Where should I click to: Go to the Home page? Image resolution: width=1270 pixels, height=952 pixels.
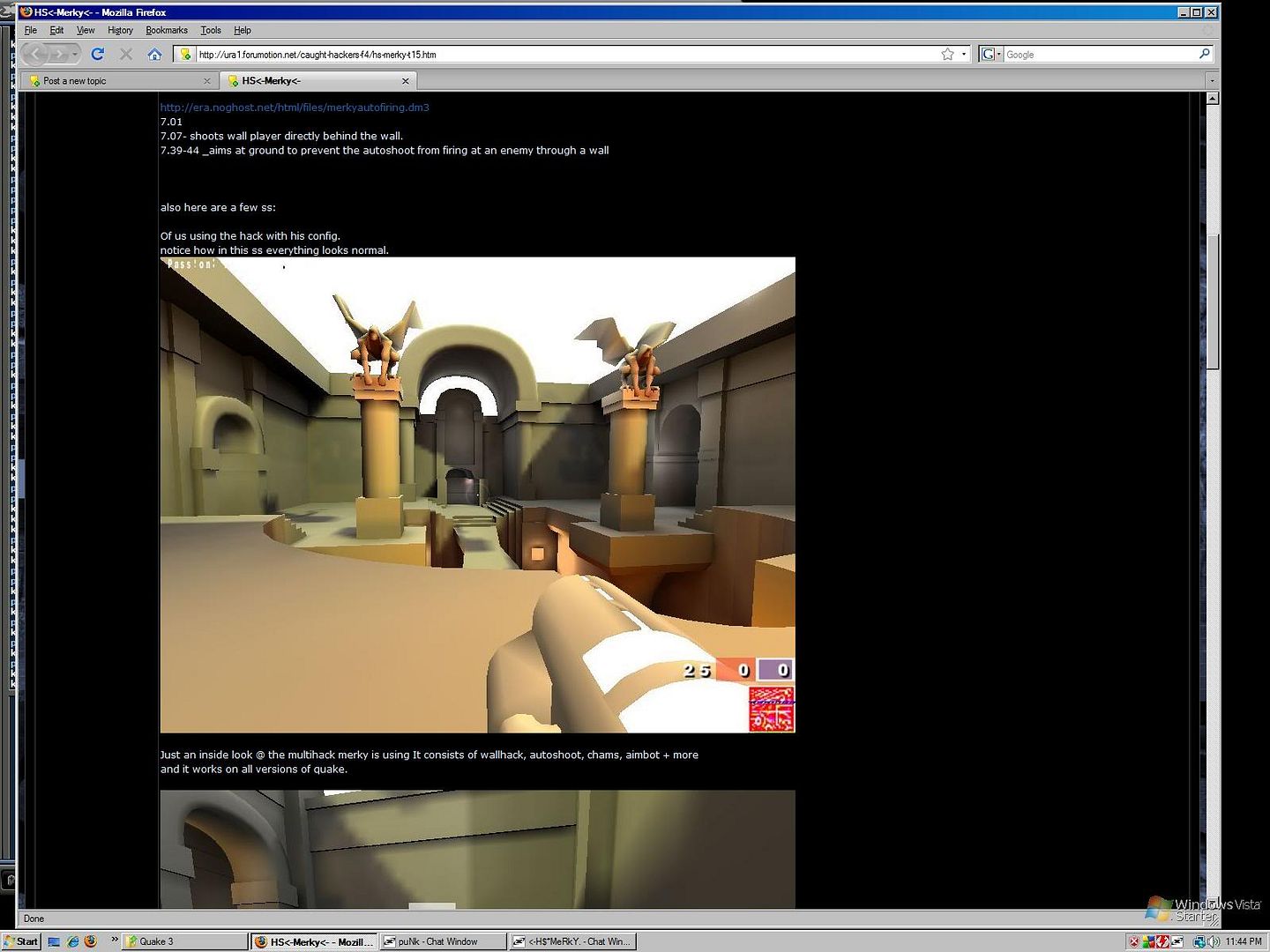coord(154,54)
